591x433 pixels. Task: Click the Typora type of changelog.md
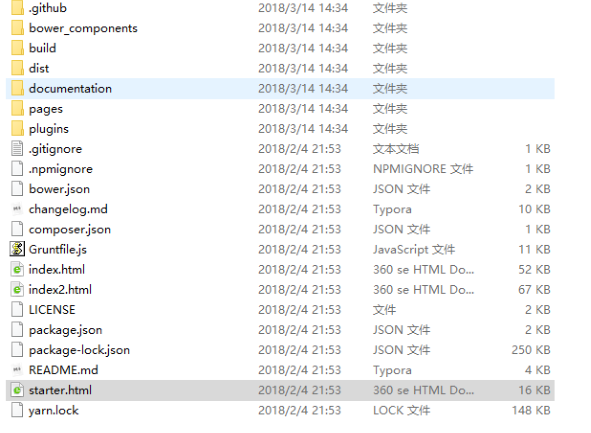pyautogui.click(x=392, y=210)
